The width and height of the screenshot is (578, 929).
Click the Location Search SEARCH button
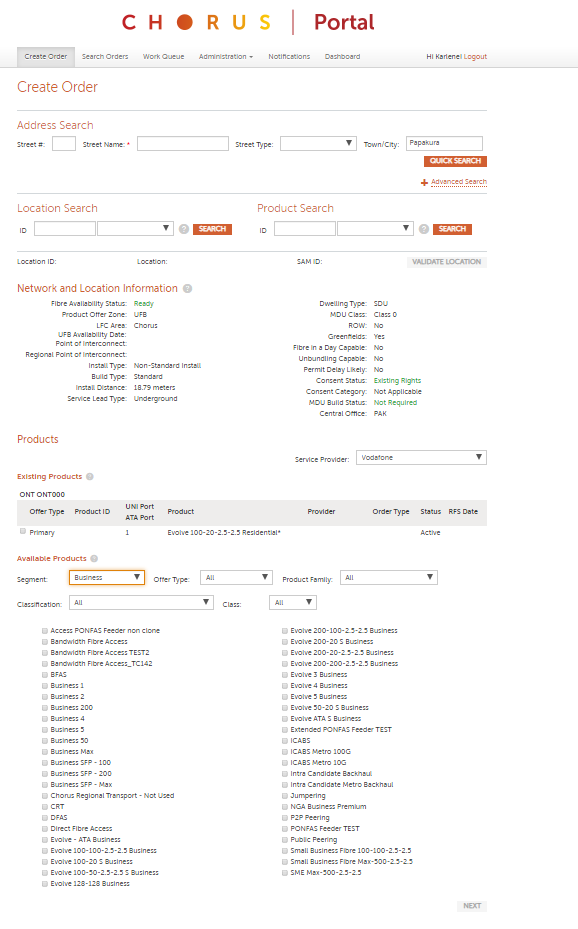click(x=212, y=229)
